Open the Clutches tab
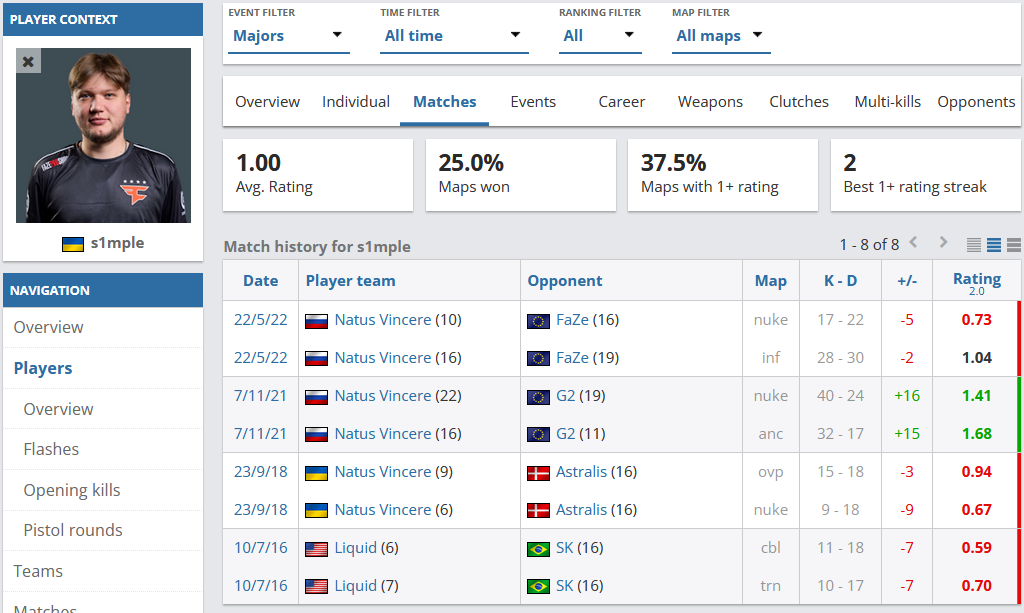 pyautogui.click(x=799, y=102)
